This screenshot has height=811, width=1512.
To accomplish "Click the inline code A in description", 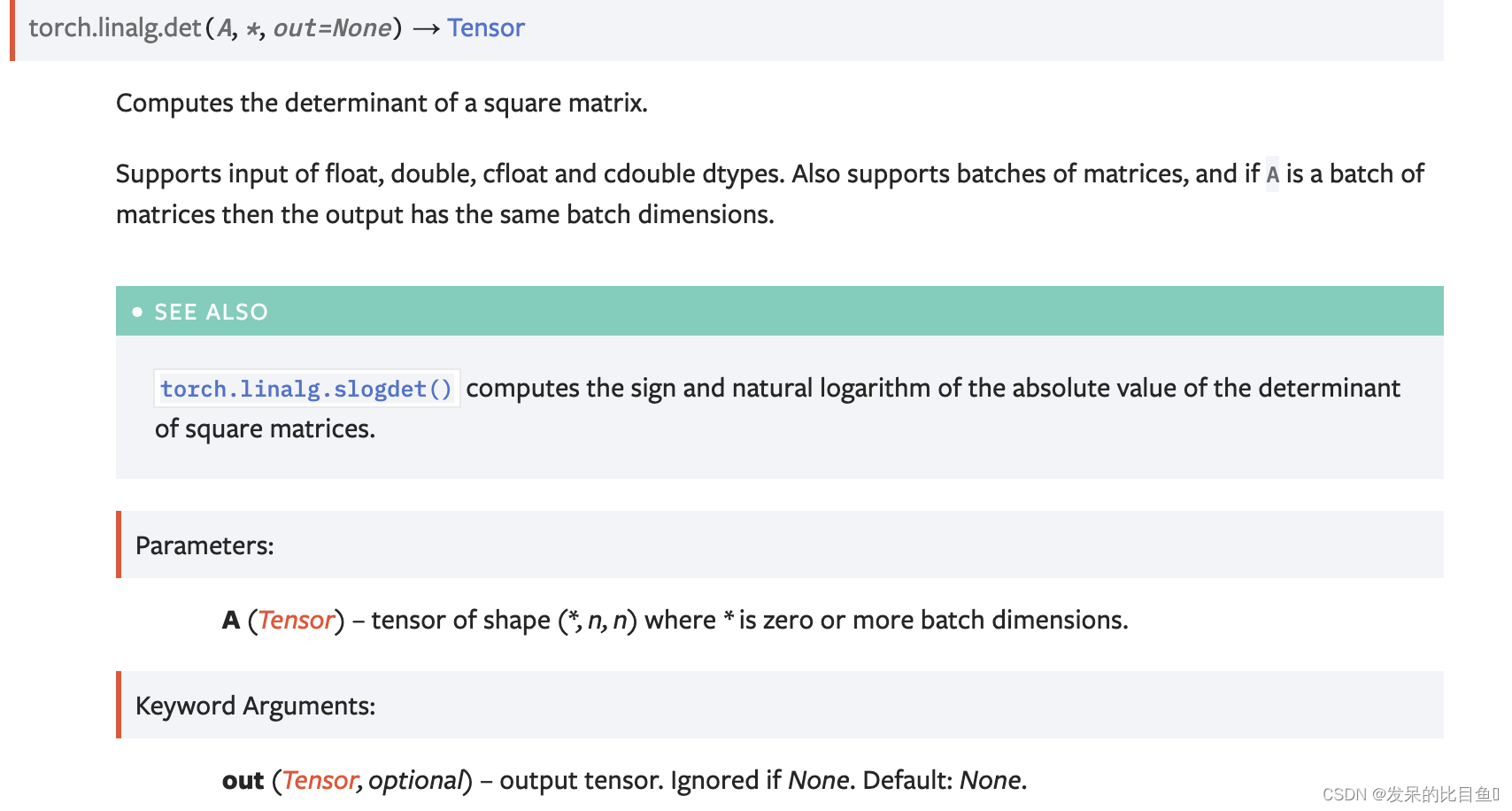I will pyautogui.click(x=1272, y=174).
